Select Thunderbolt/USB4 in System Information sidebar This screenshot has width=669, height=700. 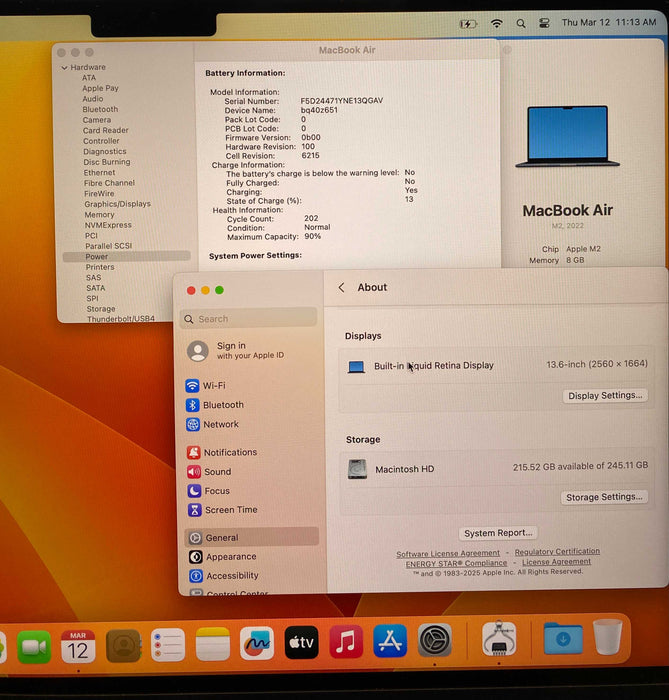[121, 319]
